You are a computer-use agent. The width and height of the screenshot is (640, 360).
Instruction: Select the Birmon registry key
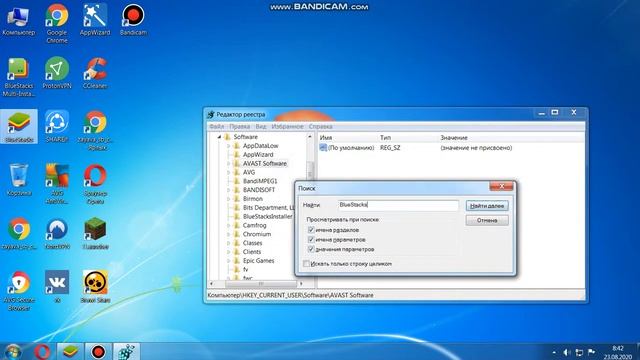point(253,199)
